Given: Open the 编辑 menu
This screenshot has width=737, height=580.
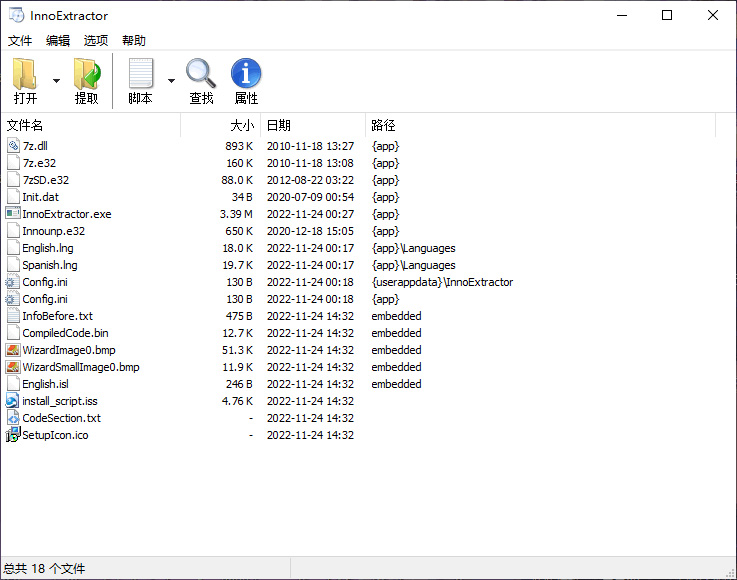Looking at the screenshot, I should click(x=58, y=41).
